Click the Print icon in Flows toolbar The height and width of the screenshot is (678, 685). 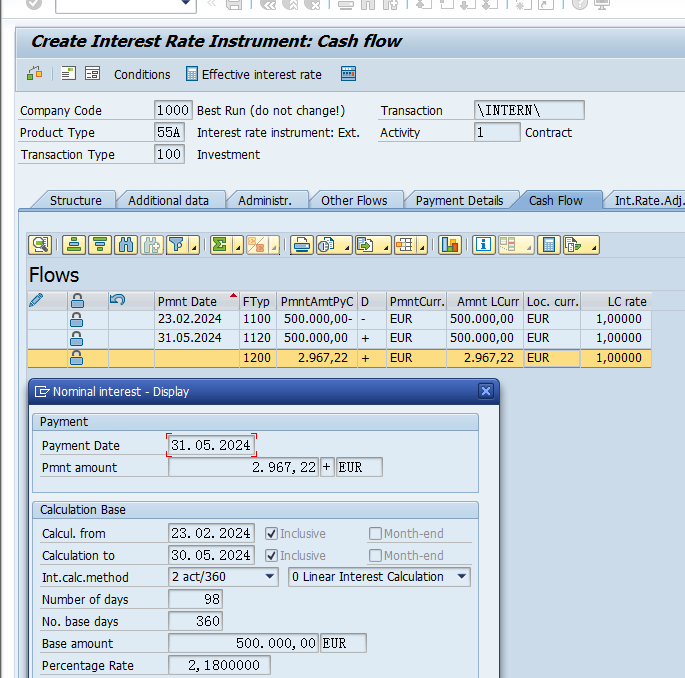pos(301,244)
